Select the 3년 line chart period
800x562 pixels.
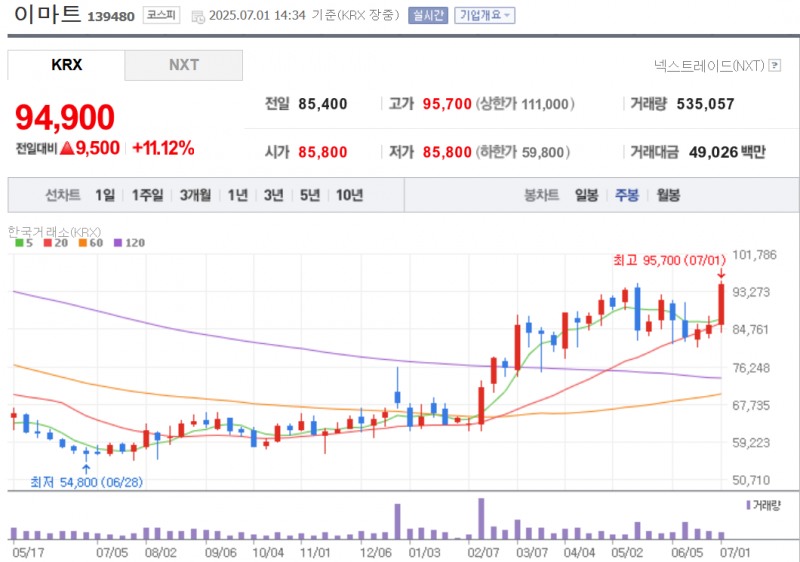tap(273, 195)
